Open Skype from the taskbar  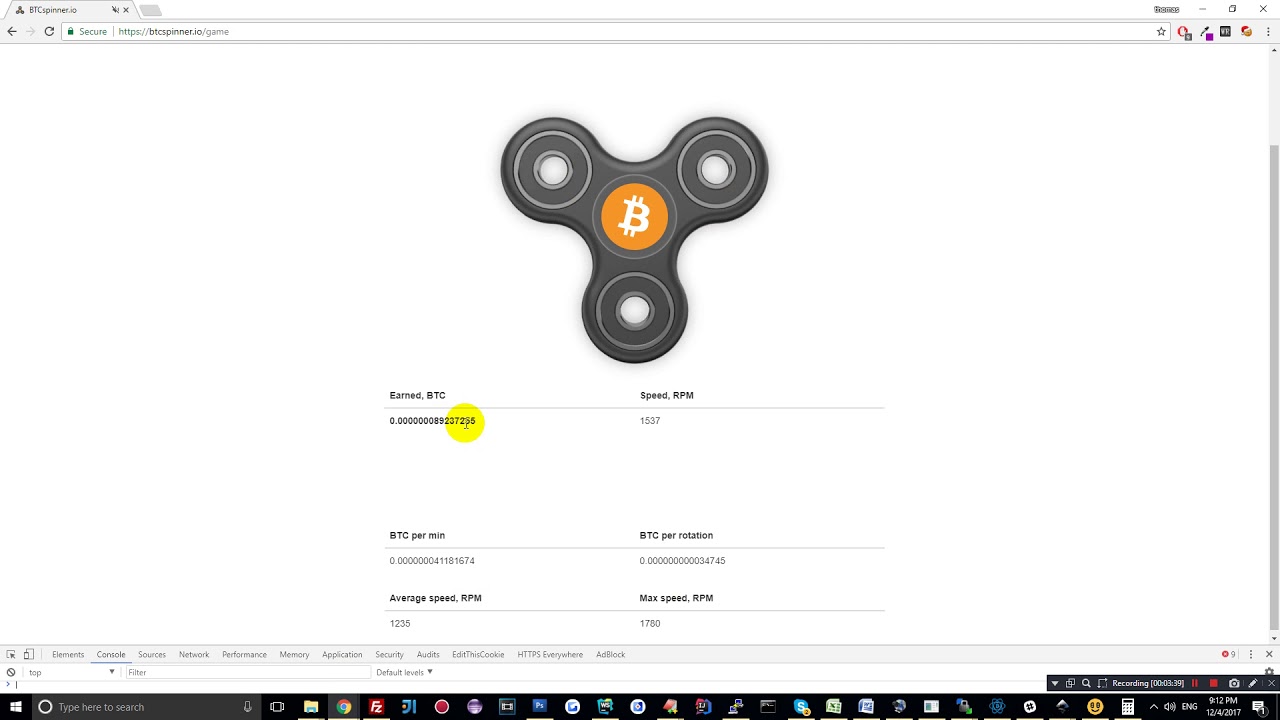click(801, 707)
